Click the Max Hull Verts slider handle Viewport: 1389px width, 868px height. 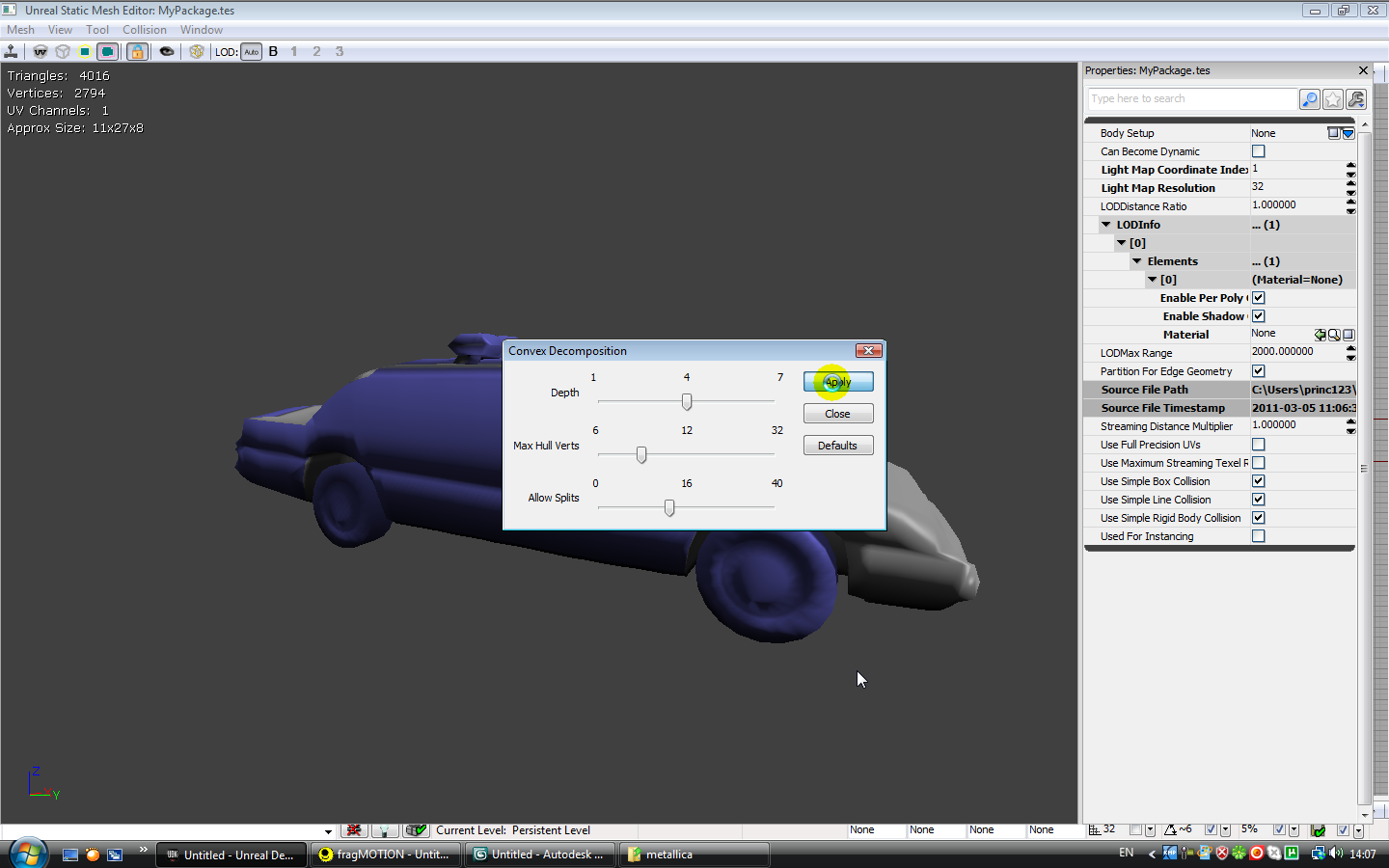point(641,454)
